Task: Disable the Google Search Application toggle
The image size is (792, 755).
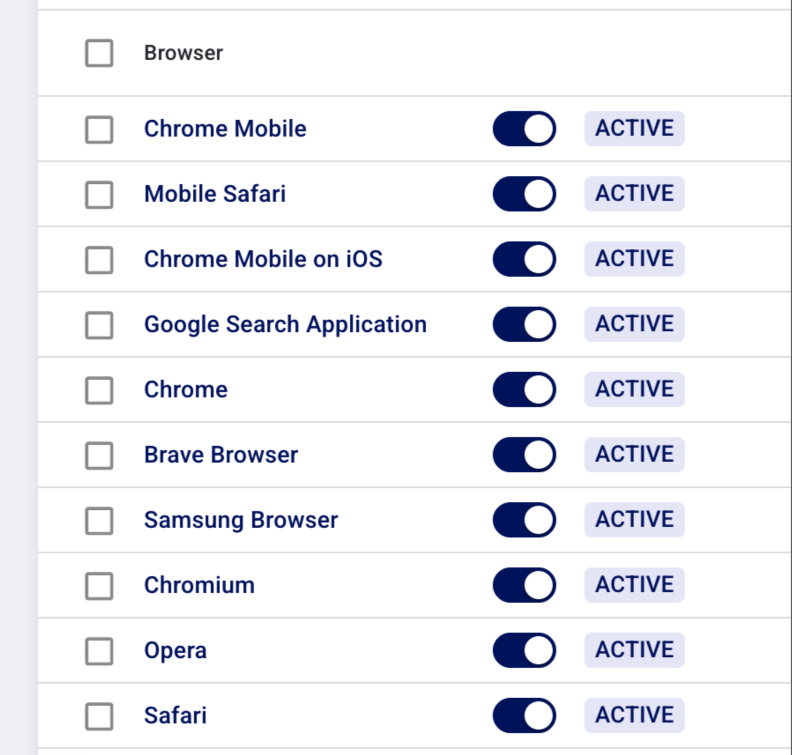Action: [524, 324]
